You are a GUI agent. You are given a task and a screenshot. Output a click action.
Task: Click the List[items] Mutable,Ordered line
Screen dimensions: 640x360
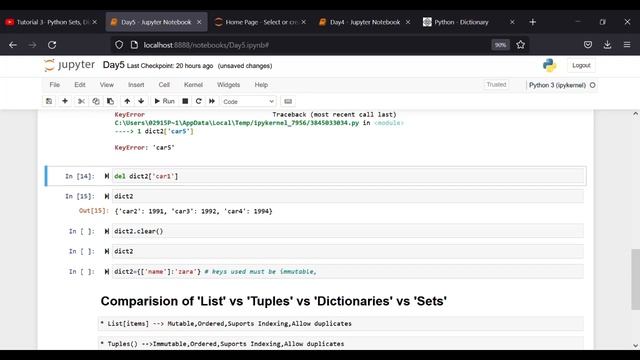(226, 324)
